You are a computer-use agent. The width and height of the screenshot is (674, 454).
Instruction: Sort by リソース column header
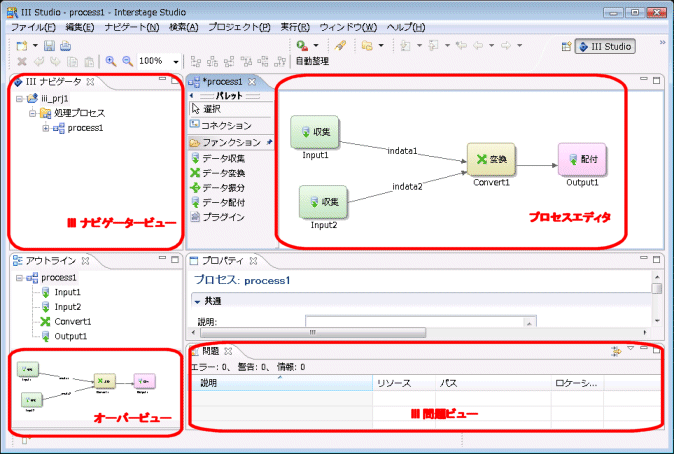click(x=404, y=383)
